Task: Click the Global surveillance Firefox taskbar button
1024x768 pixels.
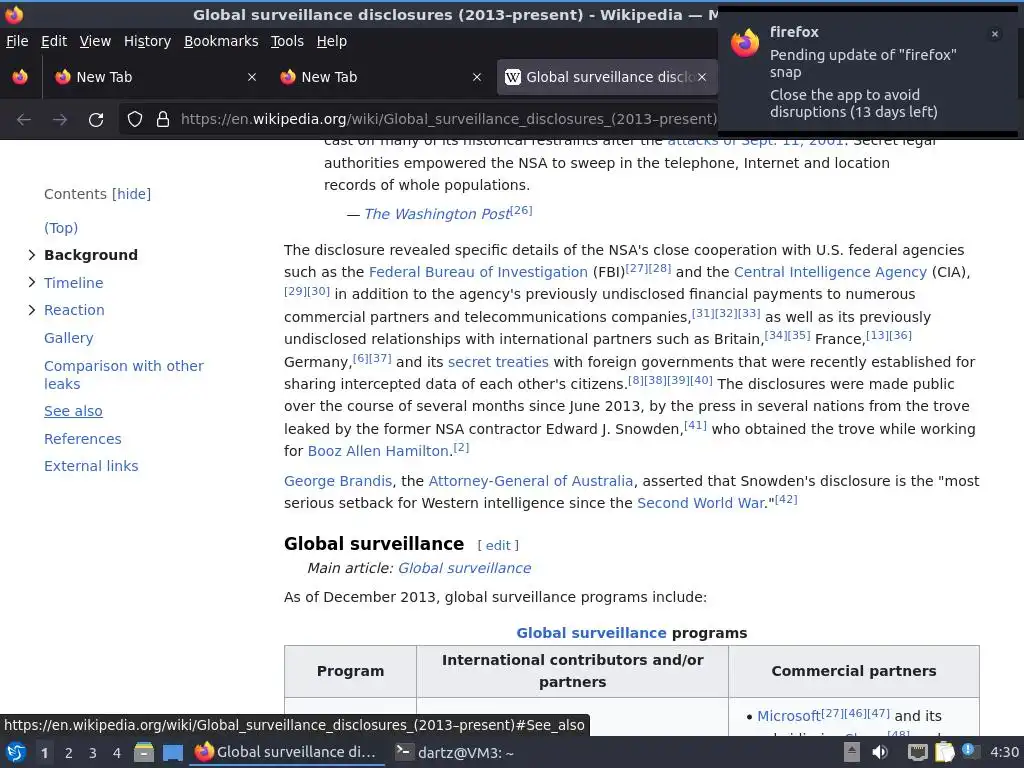Action: [x=287, y=752]
